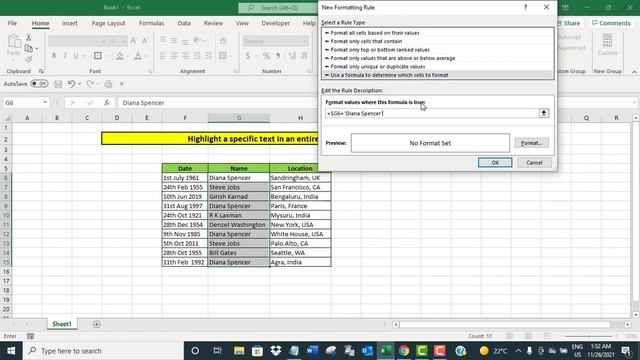Click OK in New Formatting Rule dialog
Image resolution: width=640 pixels, height=360 pixels.
coord(495,162)
